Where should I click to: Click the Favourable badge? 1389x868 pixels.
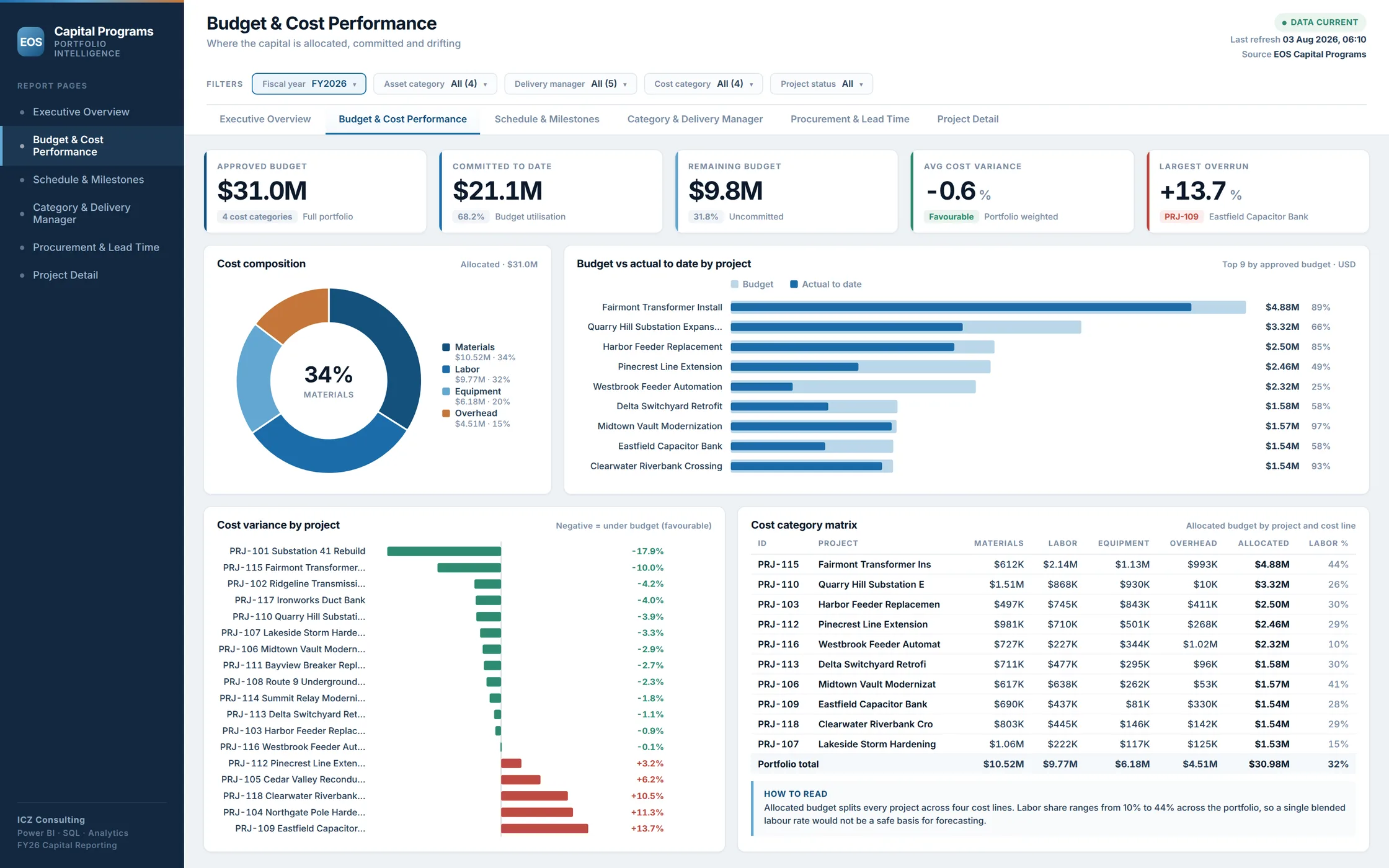coord(951,216)
